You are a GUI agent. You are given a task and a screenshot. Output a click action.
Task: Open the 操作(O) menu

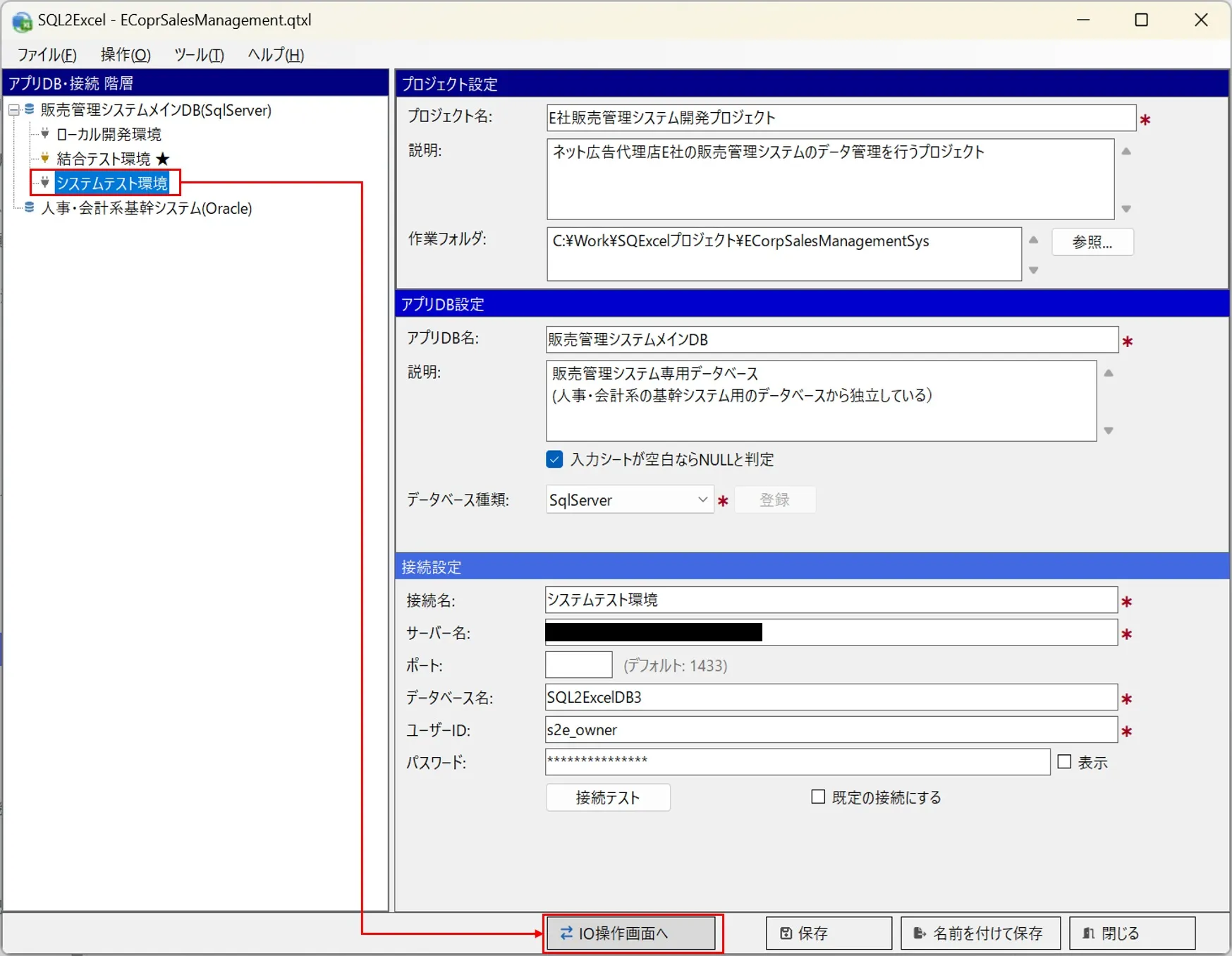126,55
